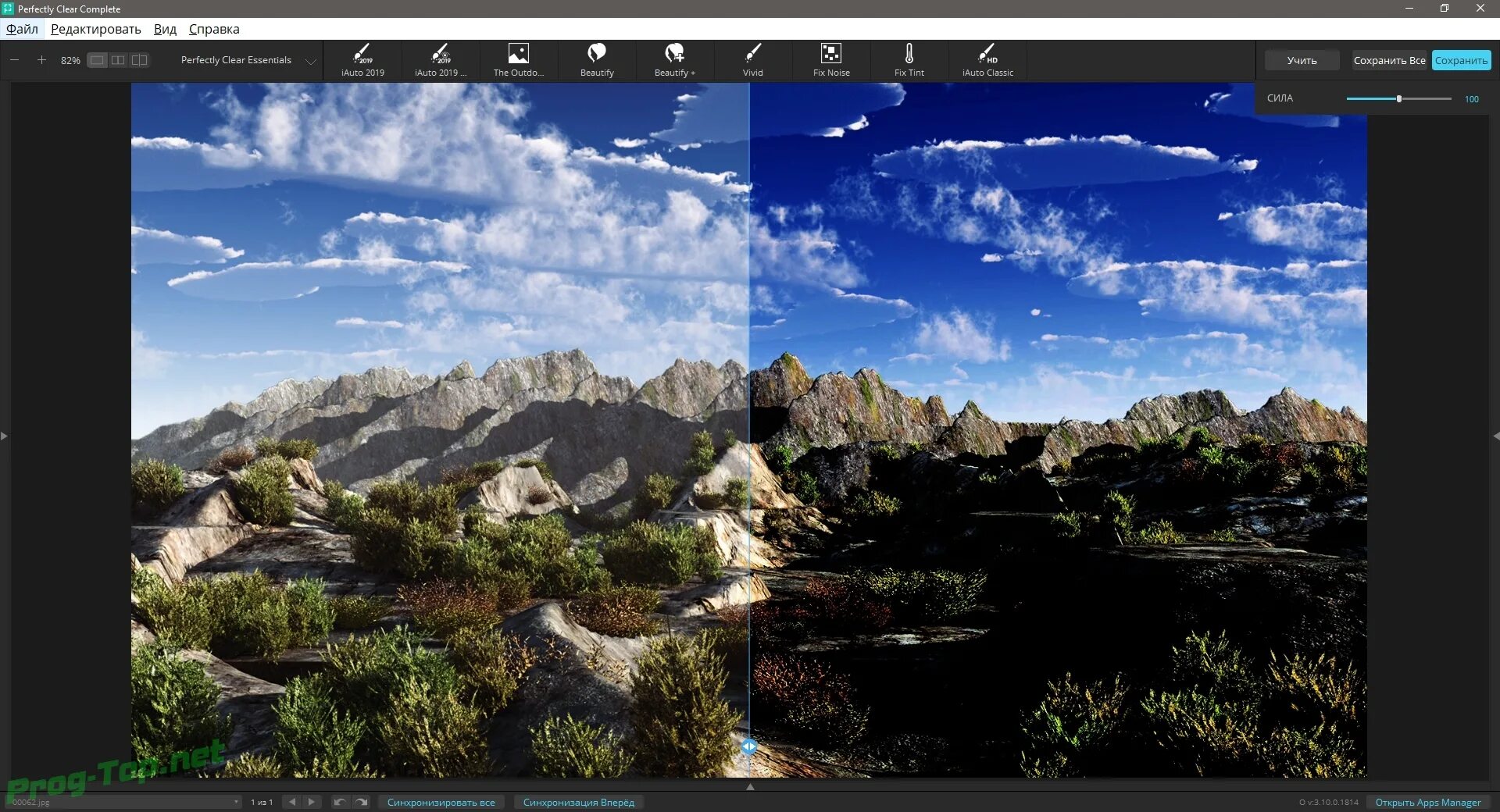Screen dimensions: 1500x812
Task: Apply the Fix Tint preset
Action: pyautogui.click(x=909, y=60)
